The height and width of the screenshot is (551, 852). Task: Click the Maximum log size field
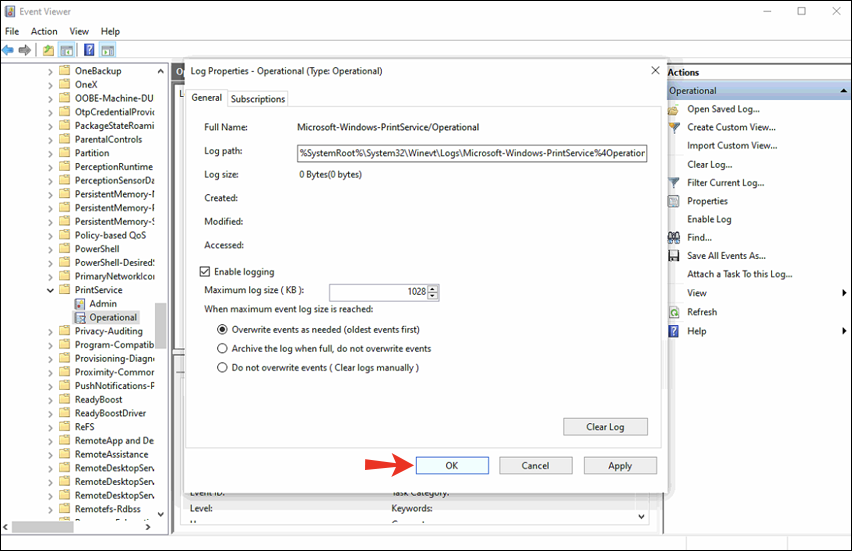click(x=379, y=292)
